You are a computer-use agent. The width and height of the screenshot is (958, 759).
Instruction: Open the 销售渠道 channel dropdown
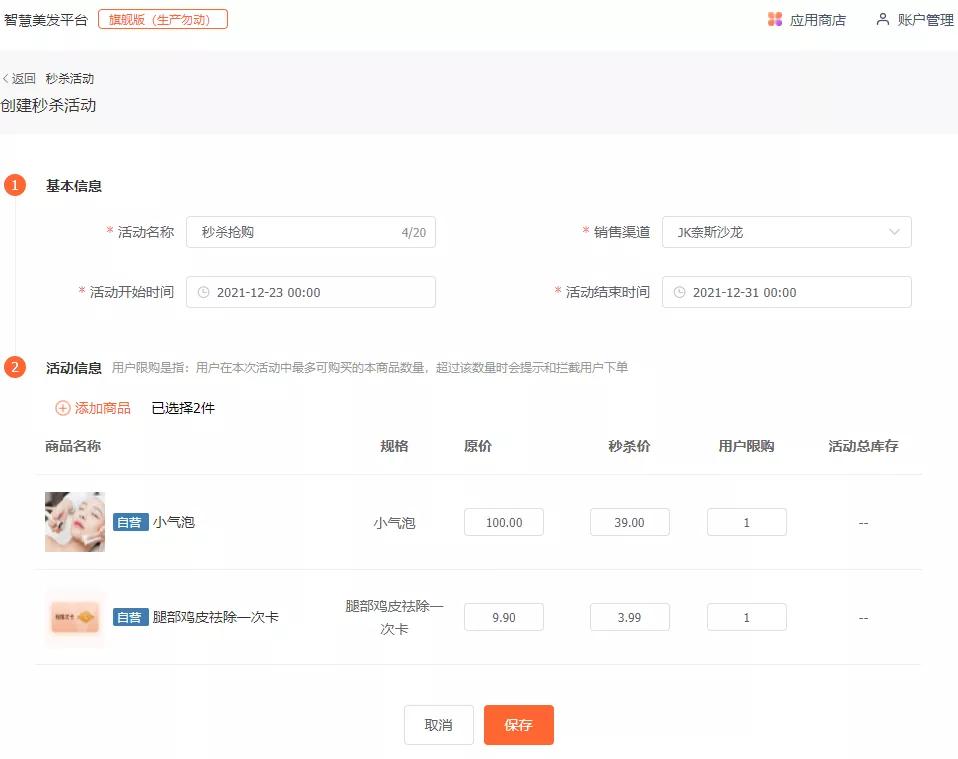pyautogui.click(x=786, y=231)
